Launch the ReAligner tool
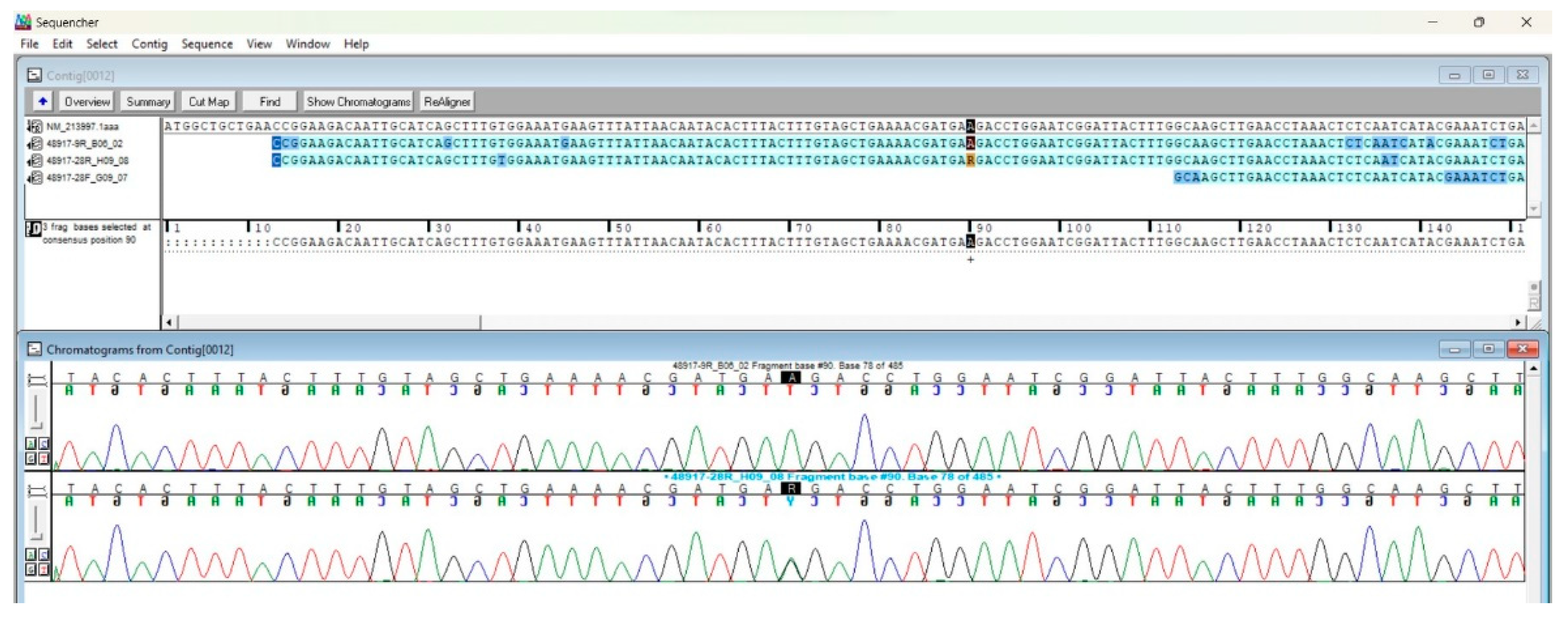The height and width of the screenshot is (618, 1568). (448, 101)
